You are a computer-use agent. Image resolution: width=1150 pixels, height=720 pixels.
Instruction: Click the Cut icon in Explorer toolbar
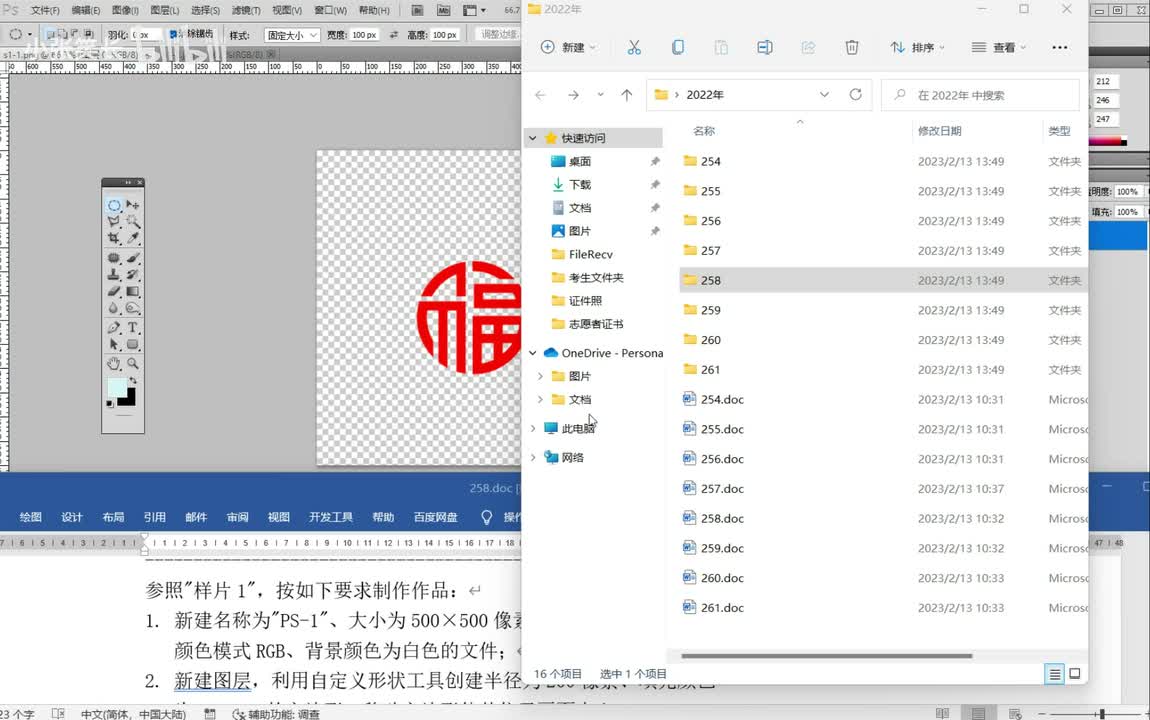(634, 48)
